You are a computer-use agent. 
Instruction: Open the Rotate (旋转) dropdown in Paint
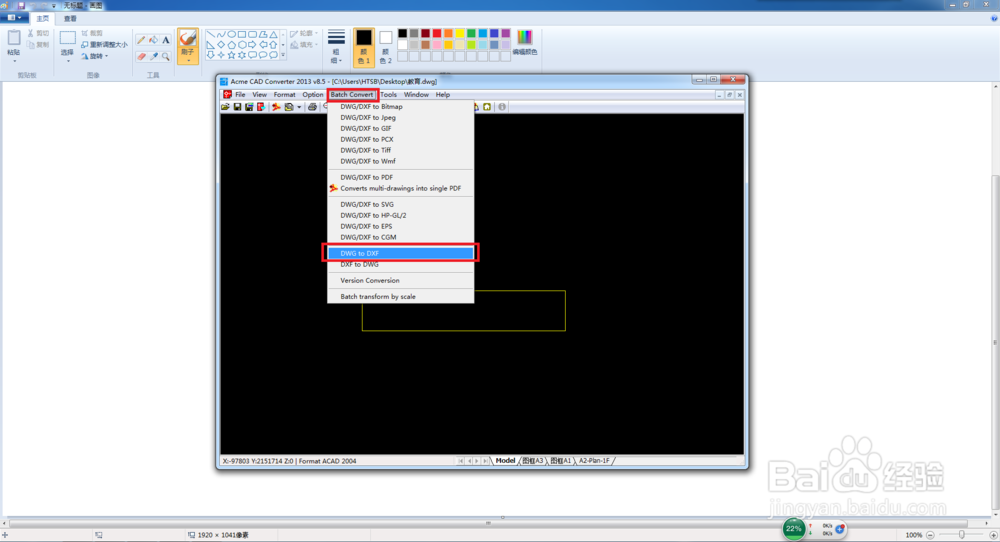click(94, 56)
